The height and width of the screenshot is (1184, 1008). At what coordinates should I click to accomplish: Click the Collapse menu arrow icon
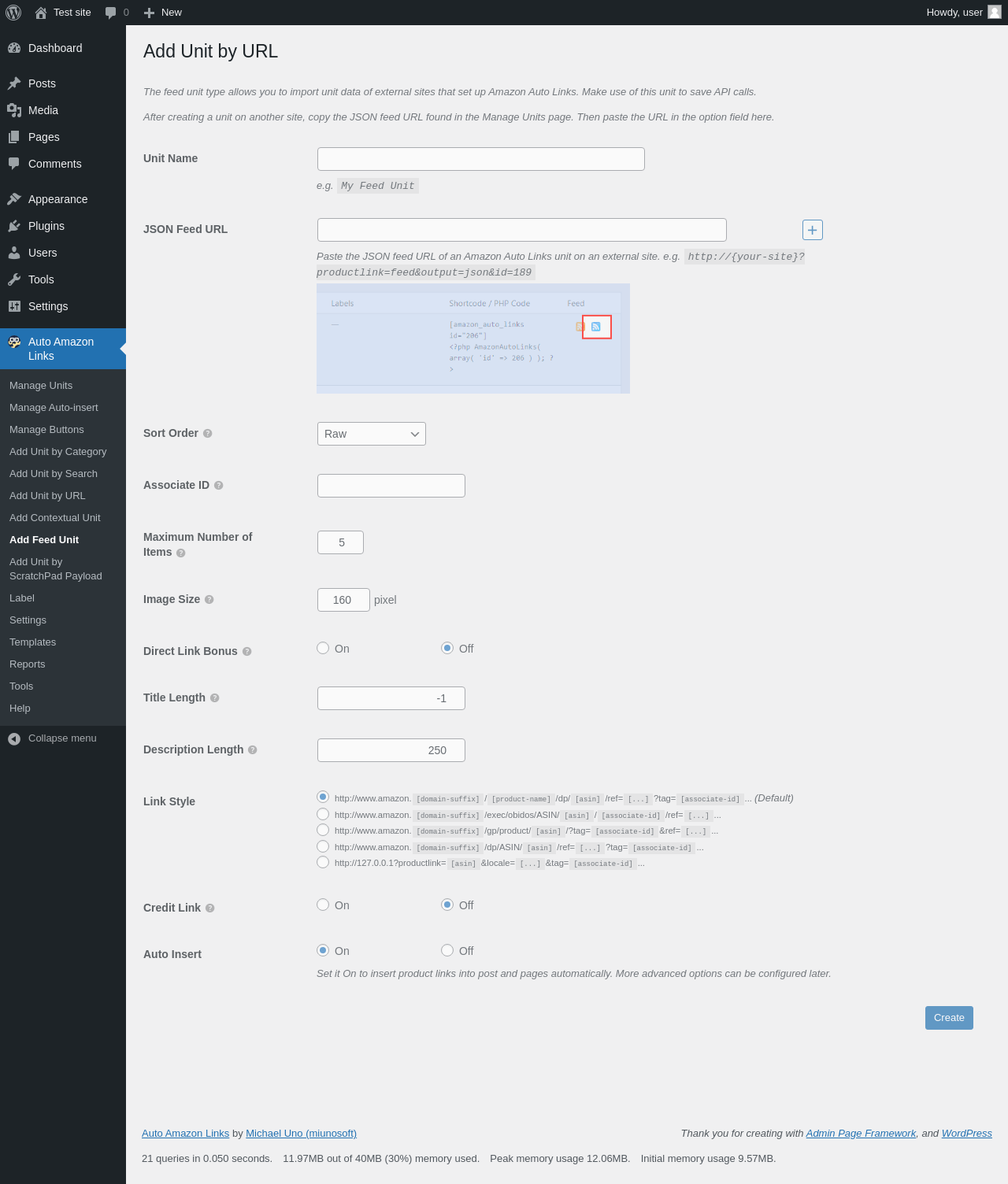[14, 738]
